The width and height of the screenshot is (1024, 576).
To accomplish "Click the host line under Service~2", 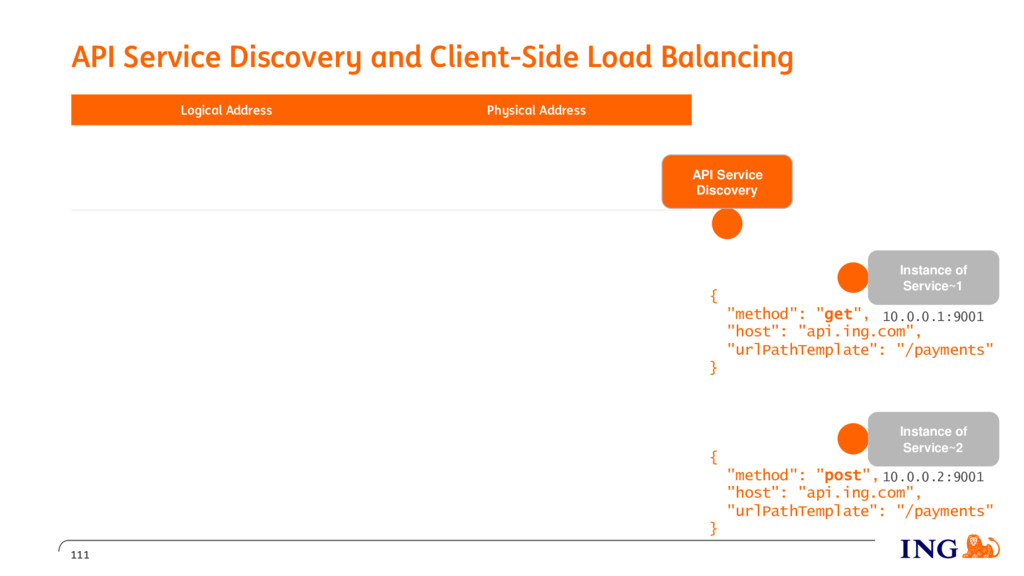I will click(x=824, y=493).
